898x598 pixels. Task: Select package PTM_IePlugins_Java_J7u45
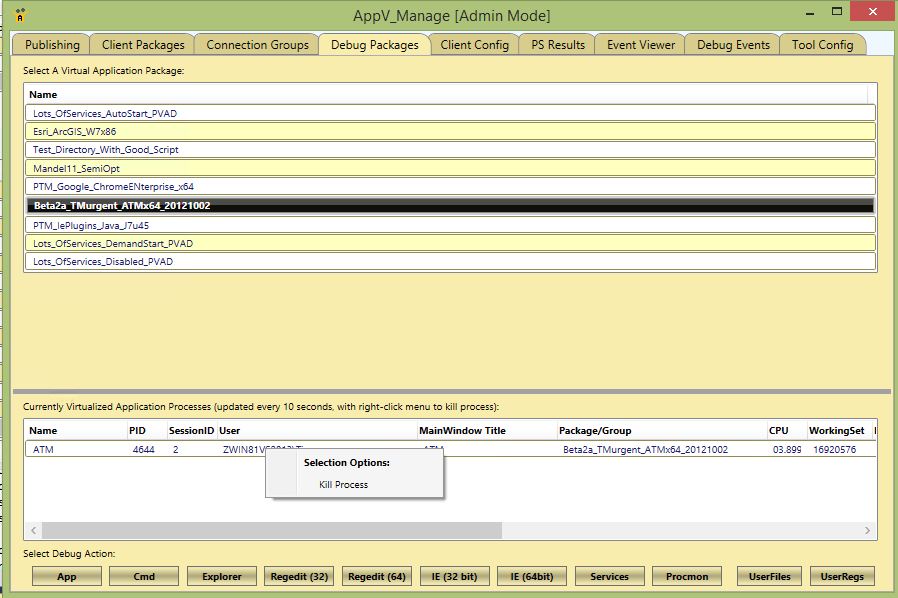[450, 225]
